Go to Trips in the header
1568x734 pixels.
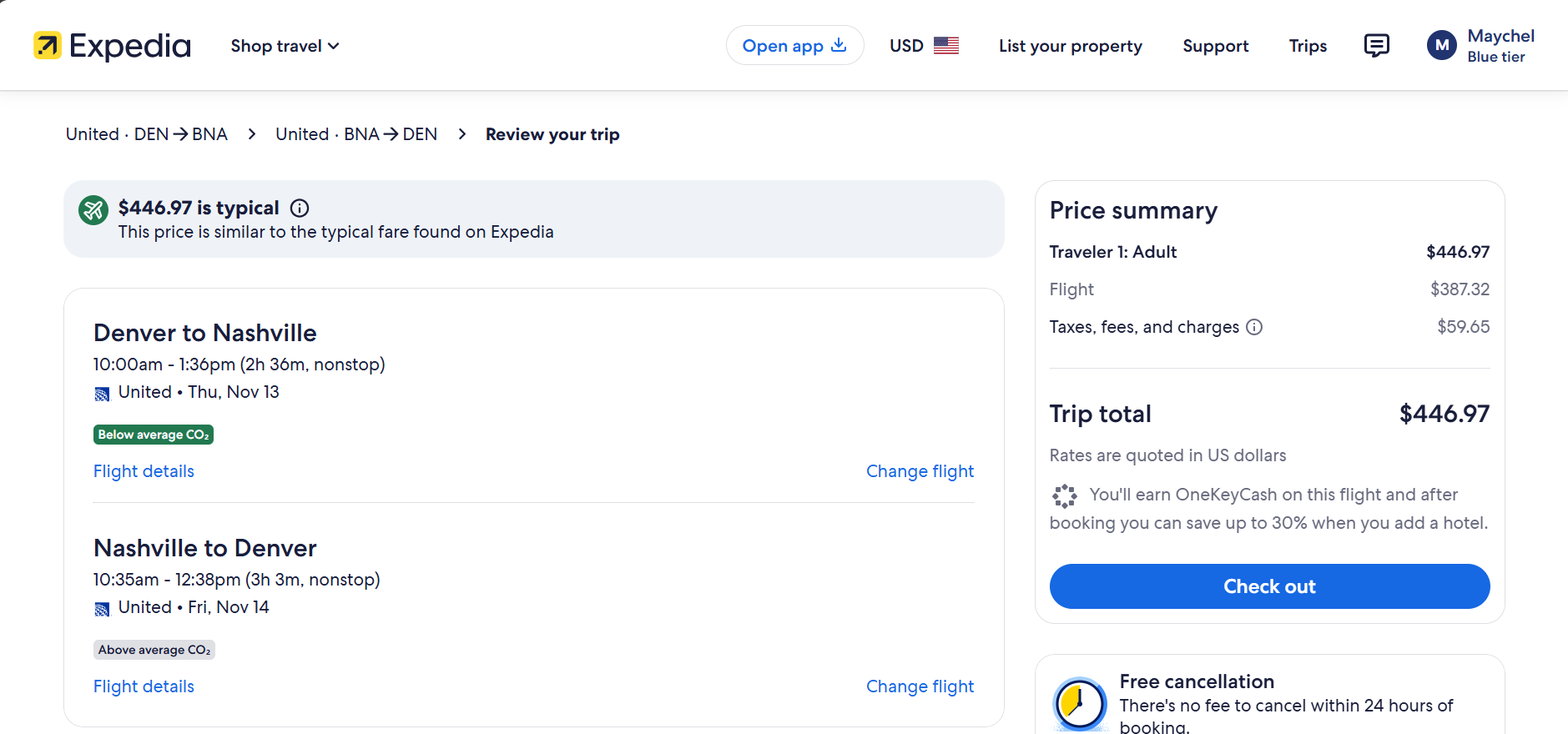pos(1308,46)
